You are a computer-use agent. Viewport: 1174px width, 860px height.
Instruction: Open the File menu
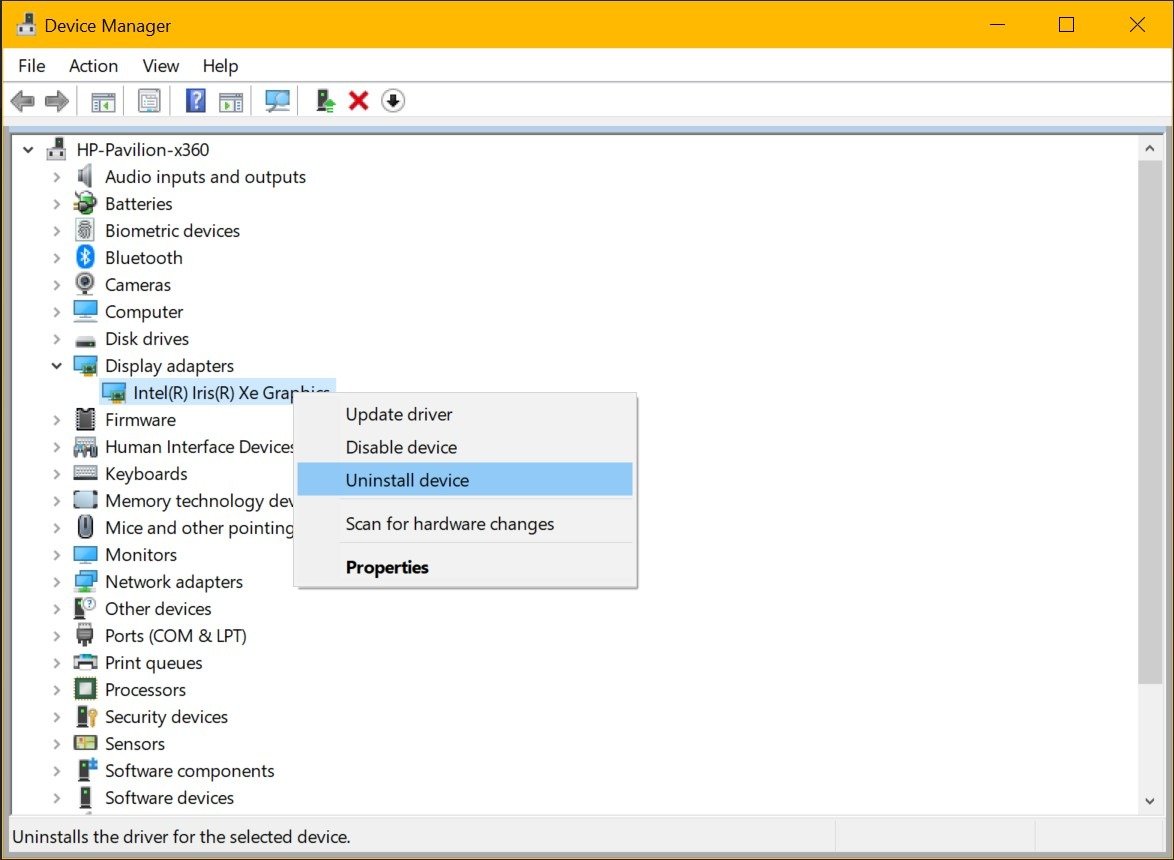tap(31, 66)
